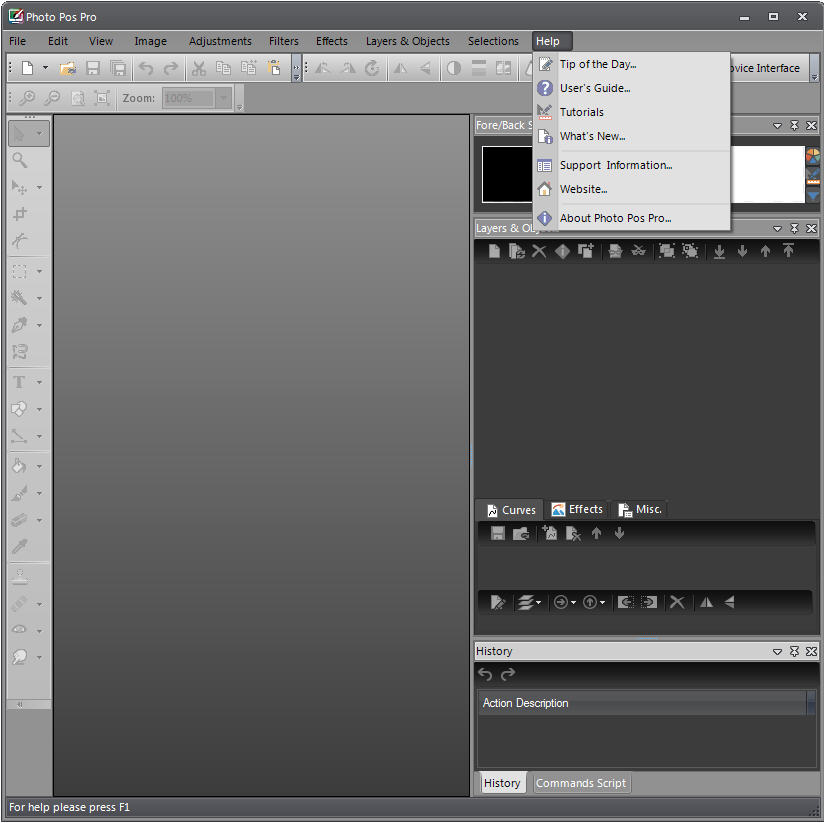Open the Adjustments menu
Viewport: 824px width, 823px height.
[x=220, y=41]
